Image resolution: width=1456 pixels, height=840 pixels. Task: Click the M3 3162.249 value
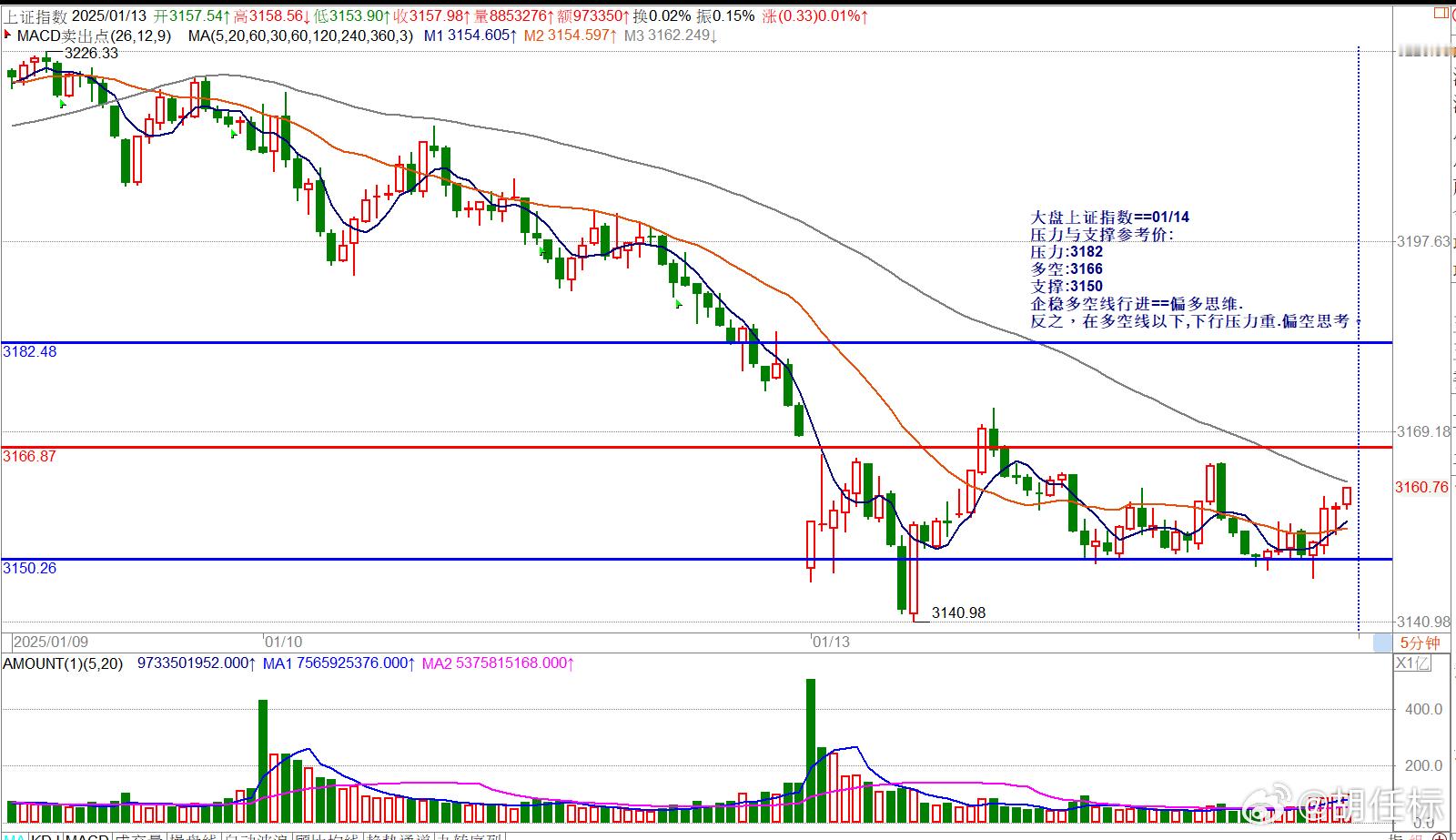(670, 36)
